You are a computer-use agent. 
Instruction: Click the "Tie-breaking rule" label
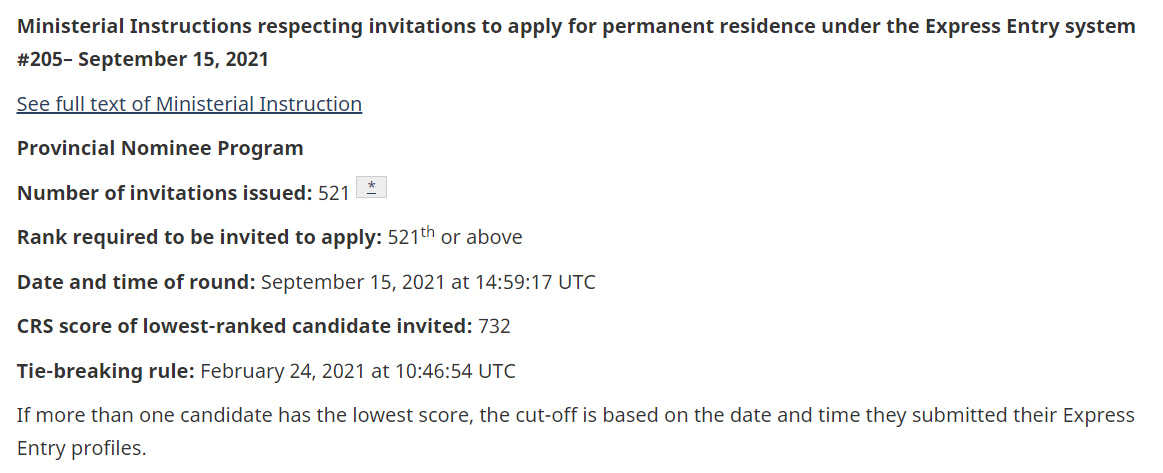coord(105,371)
